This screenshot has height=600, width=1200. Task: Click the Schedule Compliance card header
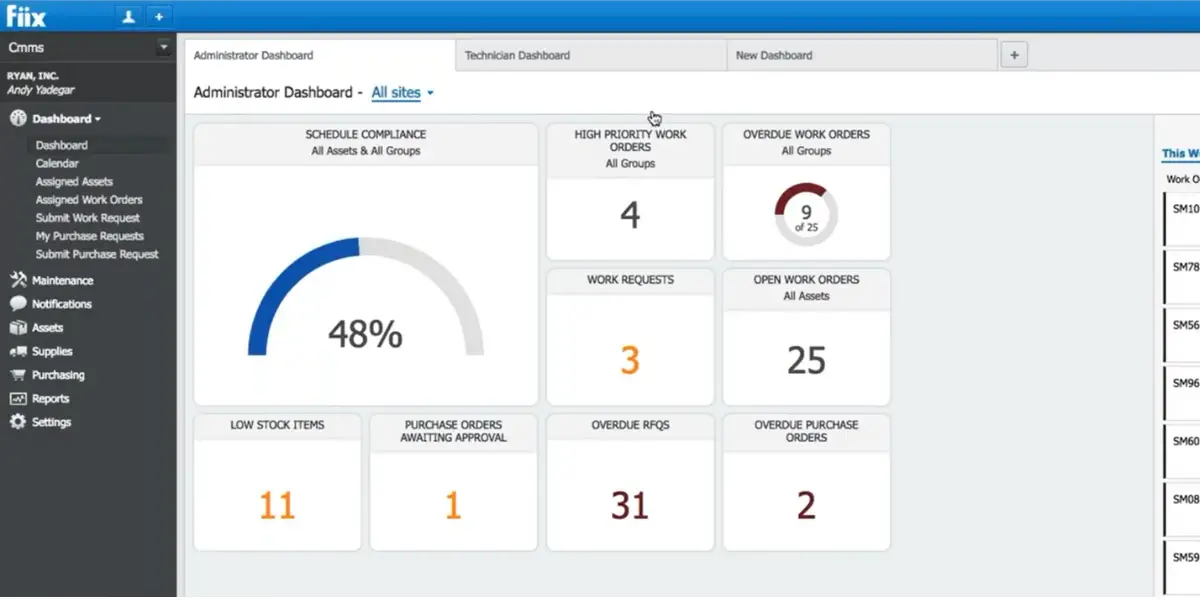click(x=366, y=143)
